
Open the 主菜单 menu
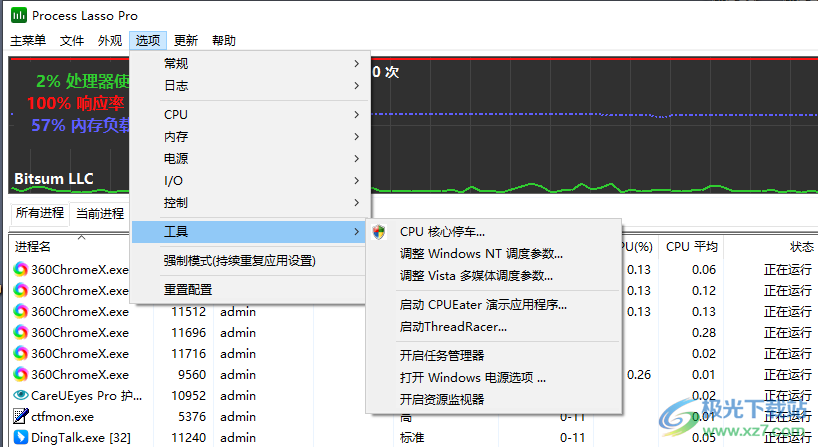(28, 40)
